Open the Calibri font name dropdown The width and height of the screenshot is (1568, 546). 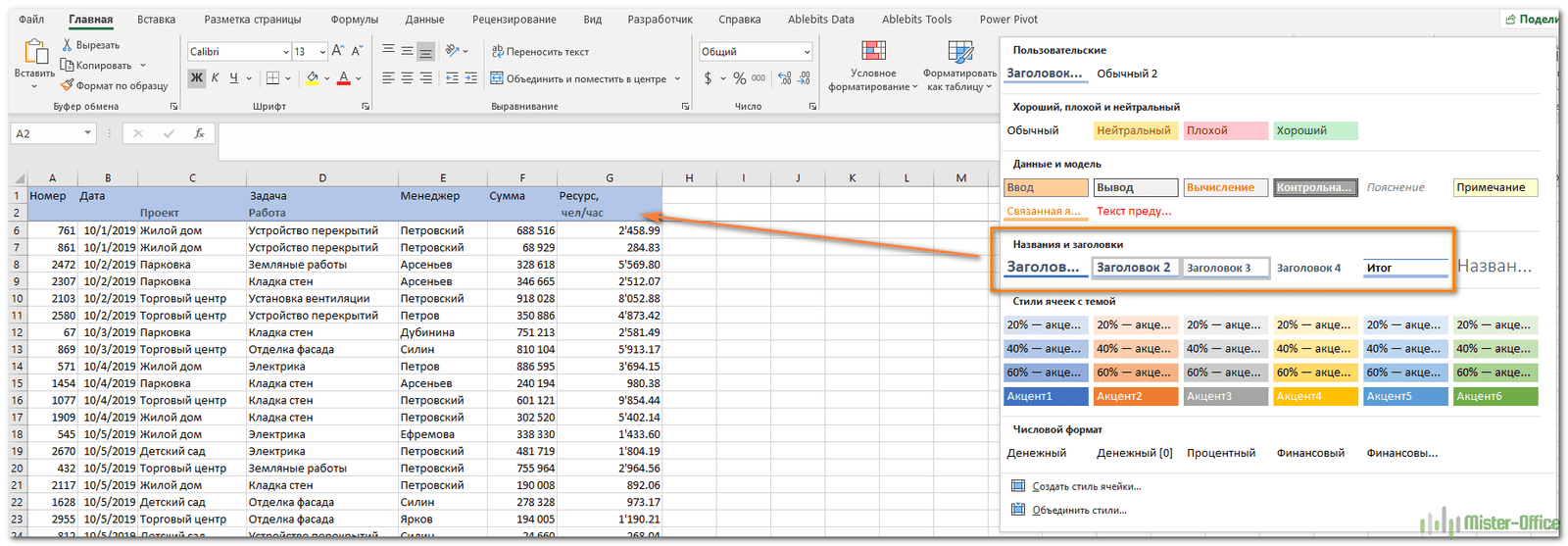(x=285, y=52)
